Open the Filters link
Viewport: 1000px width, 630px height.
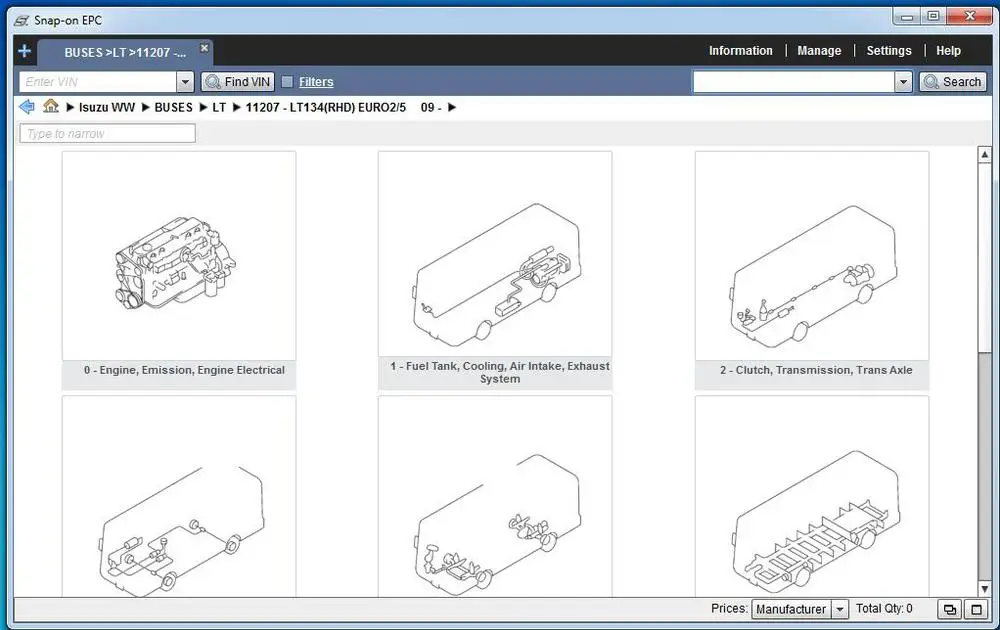(x=316, y=82)
